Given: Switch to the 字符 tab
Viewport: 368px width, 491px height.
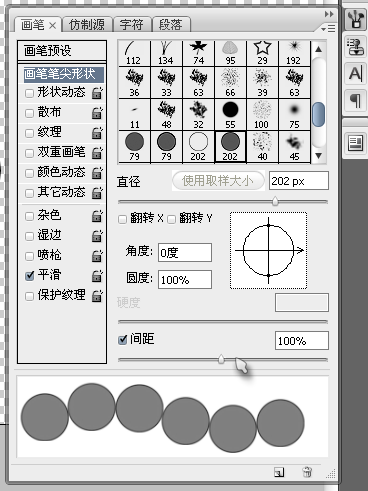Looking at the screenshot, I should pos(132,24).
